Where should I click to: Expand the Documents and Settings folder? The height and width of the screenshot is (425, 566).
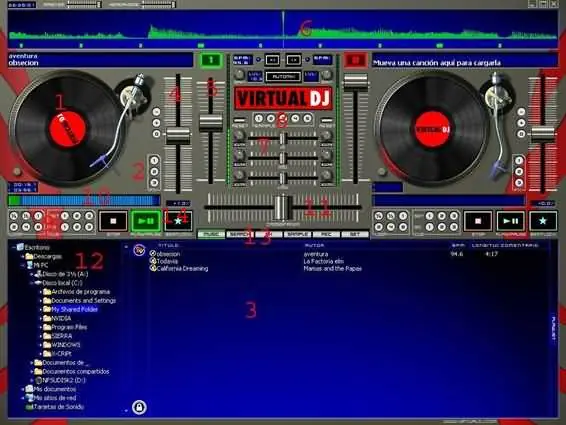(x=40, y=301)
